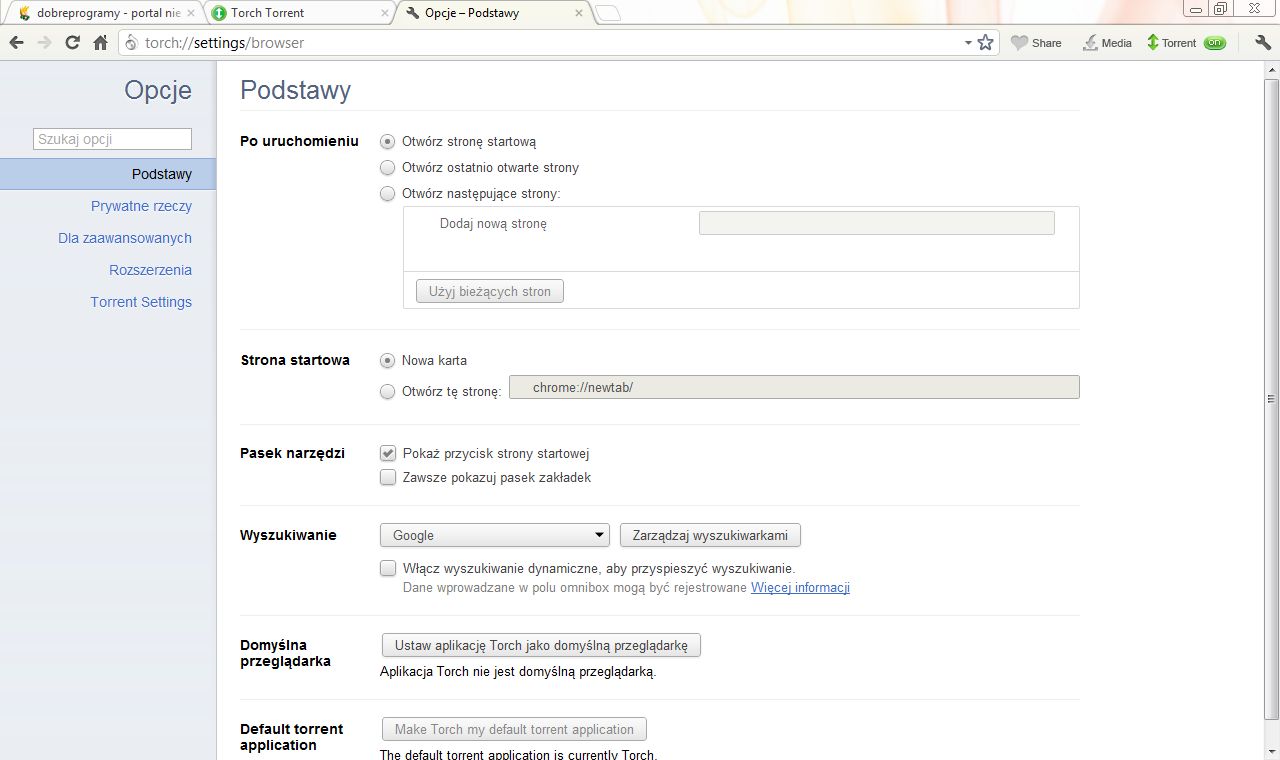Click Make Torch my default torrent application
This screenshot has height=760, width=1280.
[x=514, y=729]
